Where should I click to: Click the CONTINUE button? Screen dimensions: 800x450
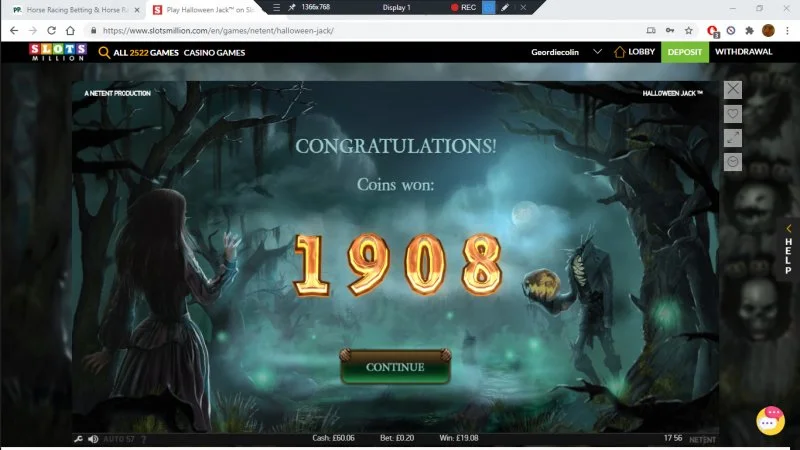(395, 367)
